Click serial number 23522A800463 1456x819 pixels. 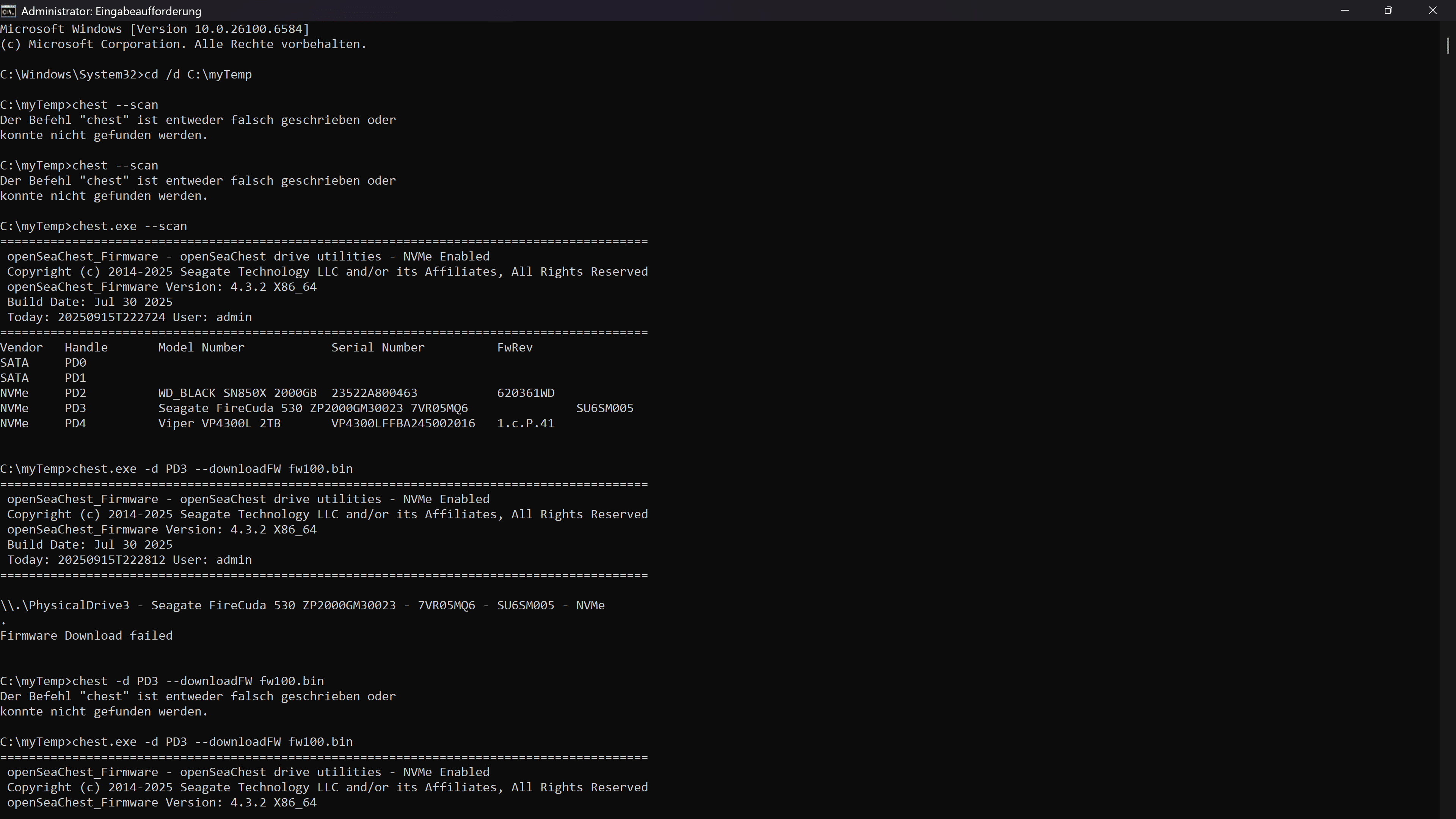point(374,394)
